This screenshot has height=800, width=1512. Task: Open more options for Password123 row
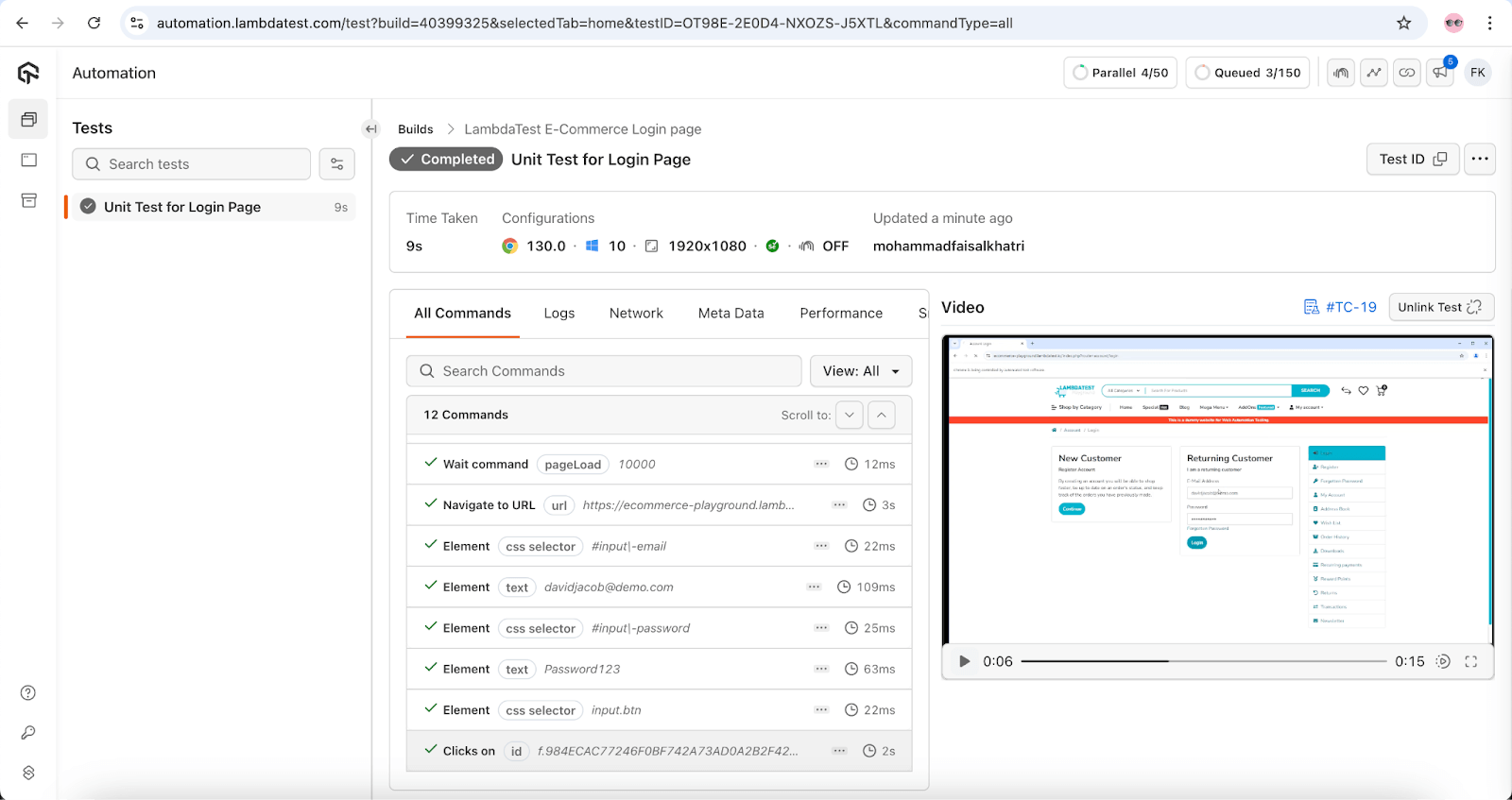click(821, 669)
